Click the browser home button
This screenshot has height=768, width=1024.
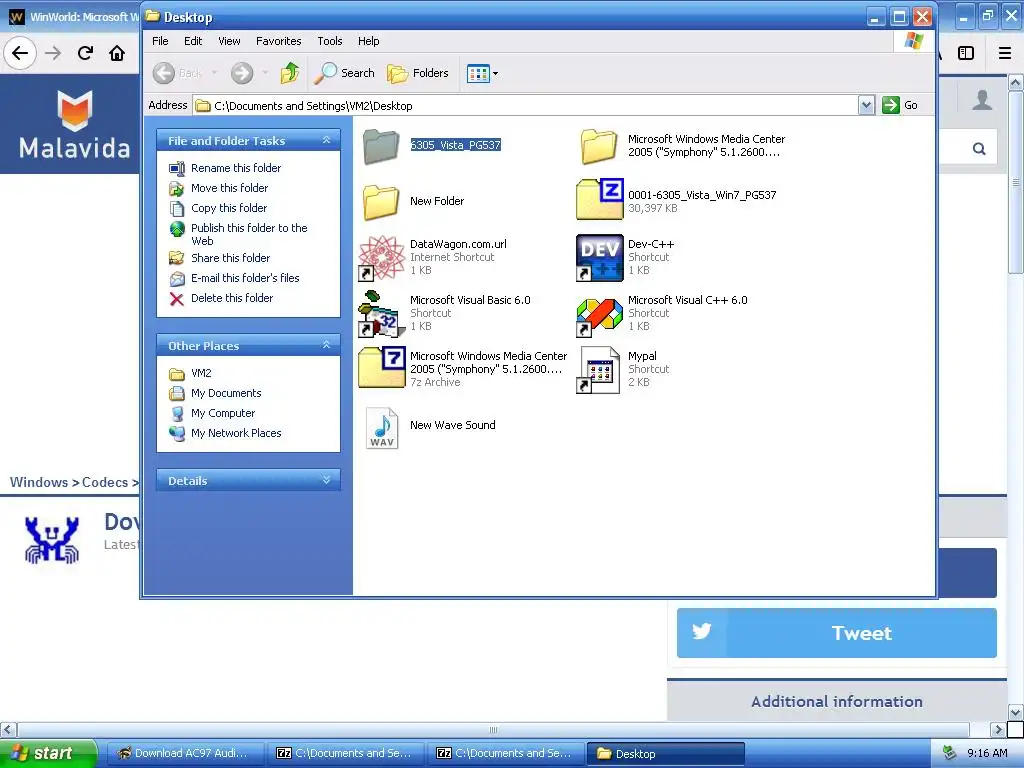117,53
